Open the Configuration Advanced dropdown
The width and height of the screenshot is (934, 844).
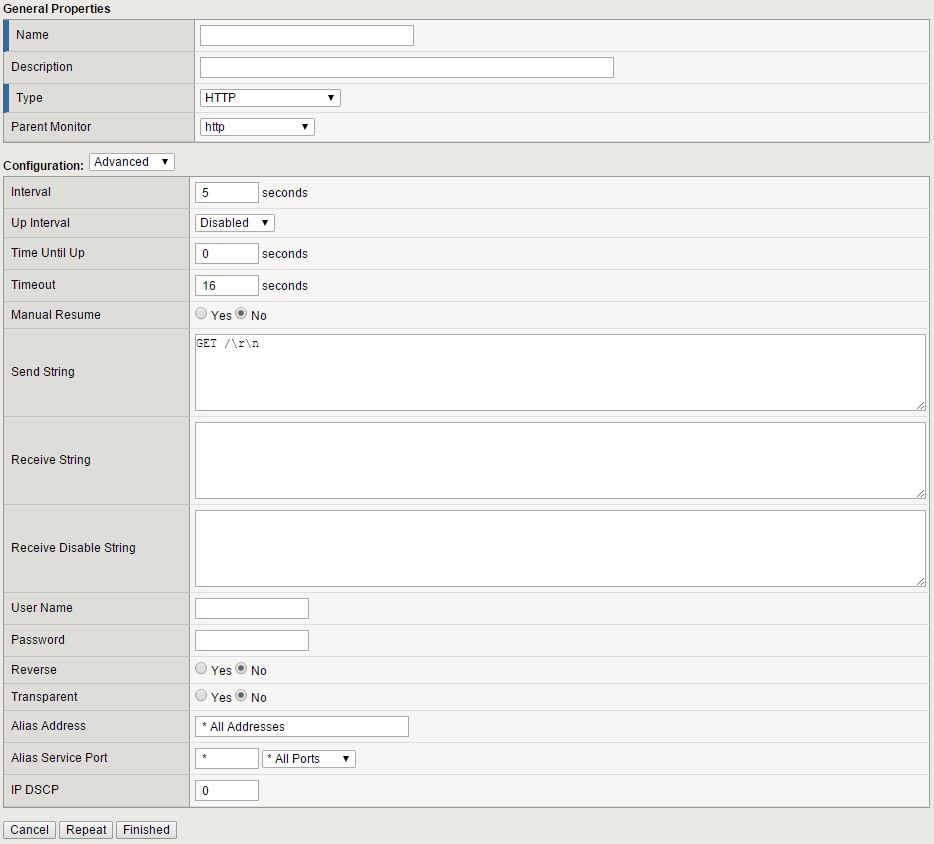[131, 162]
